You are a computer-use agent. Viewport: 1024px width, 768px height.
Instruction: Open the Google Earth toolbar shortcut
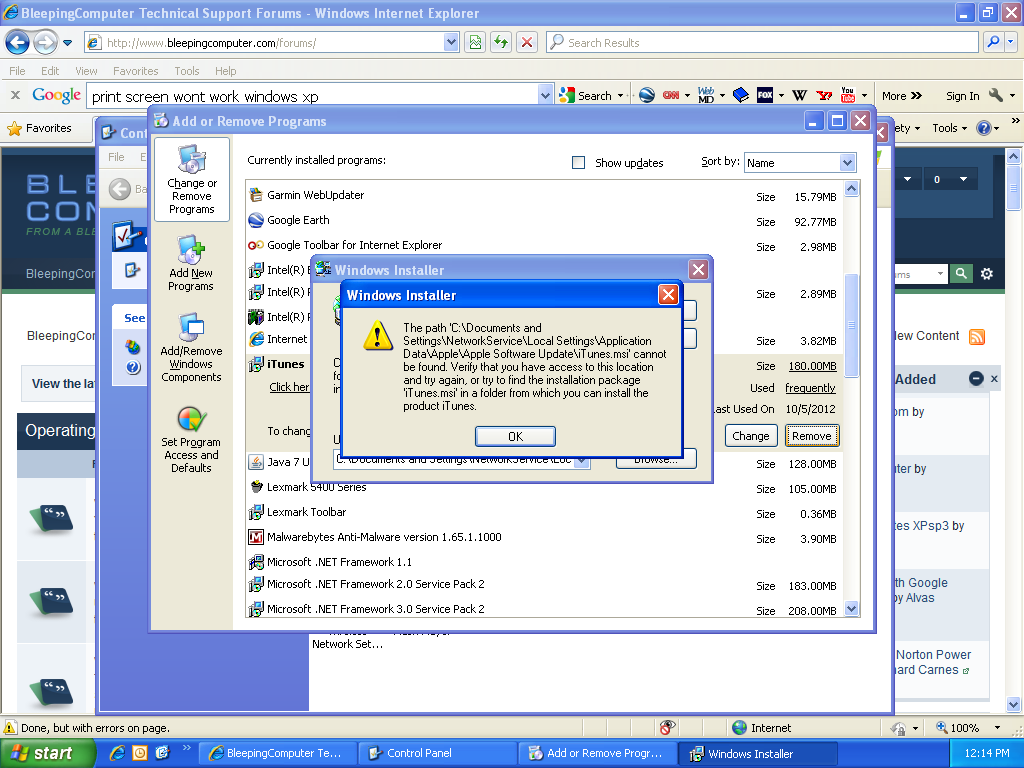[x=647, y=95]
